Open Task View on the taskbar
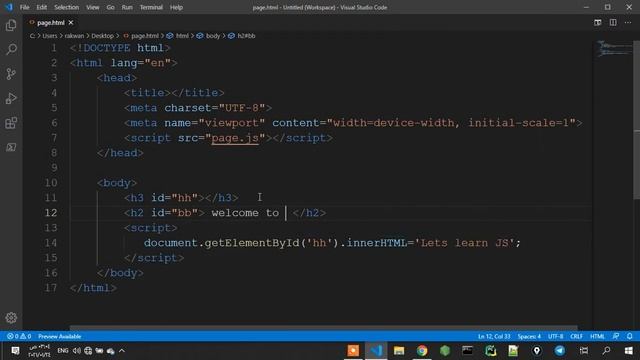The image size is (640, 360). (x=584, y=351)
